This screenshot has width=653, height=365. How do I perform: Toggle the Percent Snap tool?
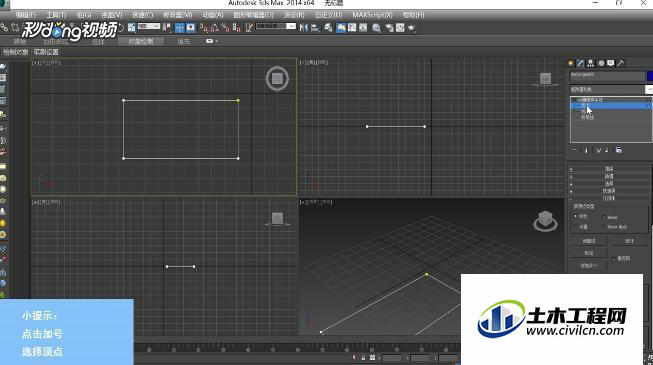click(225, 28)
